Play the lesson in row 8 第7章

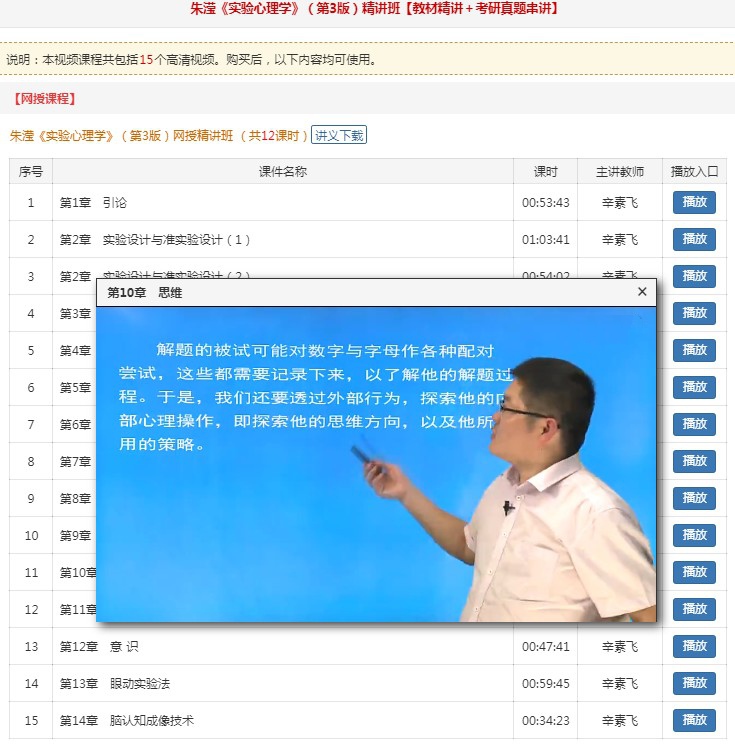[694, 461]
